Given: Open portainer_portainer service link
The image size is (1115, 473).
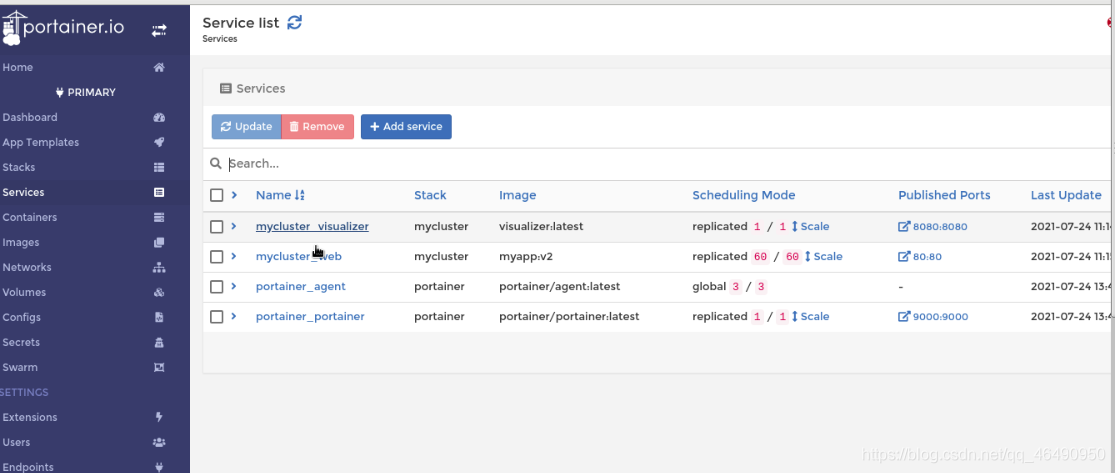Looking at the screenshot, I should (310, 317).
